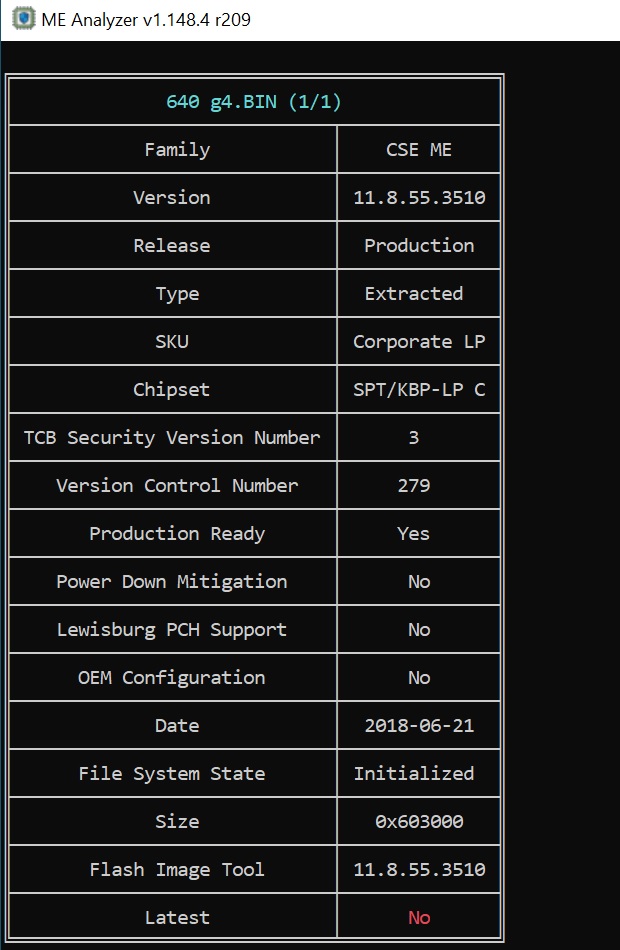
Task: Click the Power Down Mitigation label
Action: pos(172,582)
